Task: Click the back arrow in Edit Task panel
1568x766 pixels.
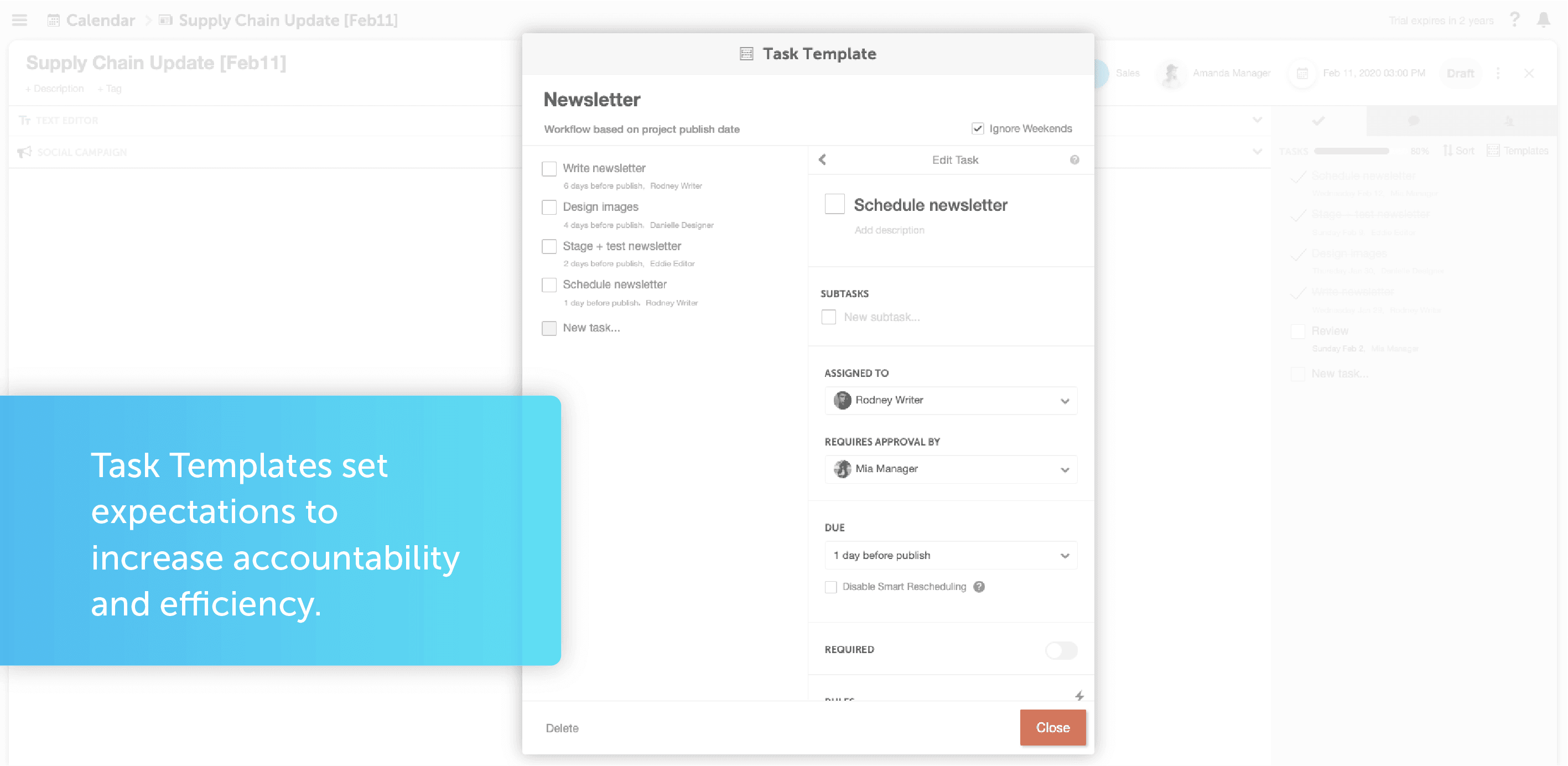Action: click(x=824, y=159)
